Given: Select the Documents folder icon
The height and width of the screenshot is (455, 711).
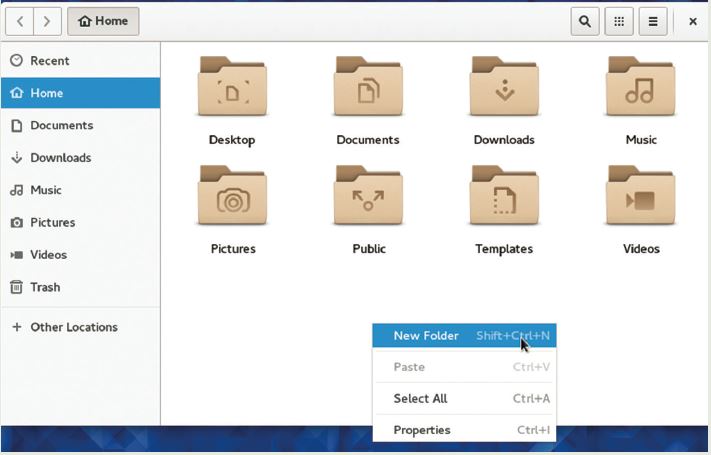Looking at the screenshot, I should pos(368,86).
